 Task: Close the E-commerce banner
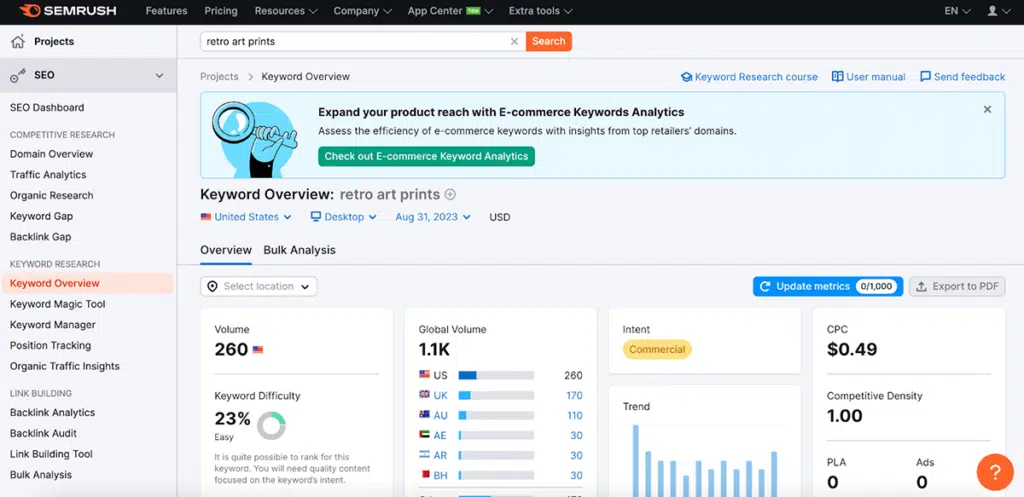click(x=987, y=110)
